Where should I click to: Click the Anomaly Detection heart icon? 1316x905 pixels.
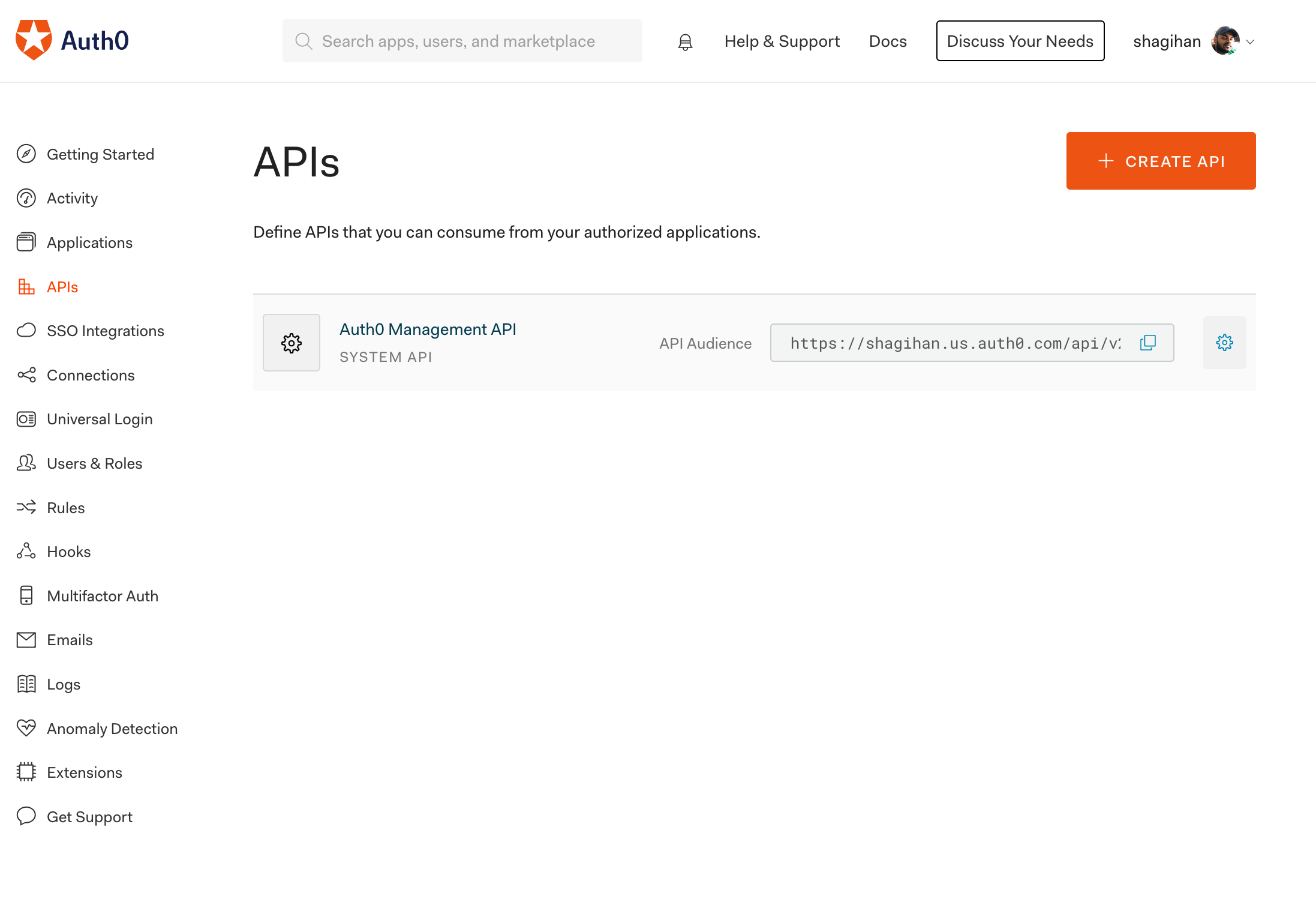26,728
